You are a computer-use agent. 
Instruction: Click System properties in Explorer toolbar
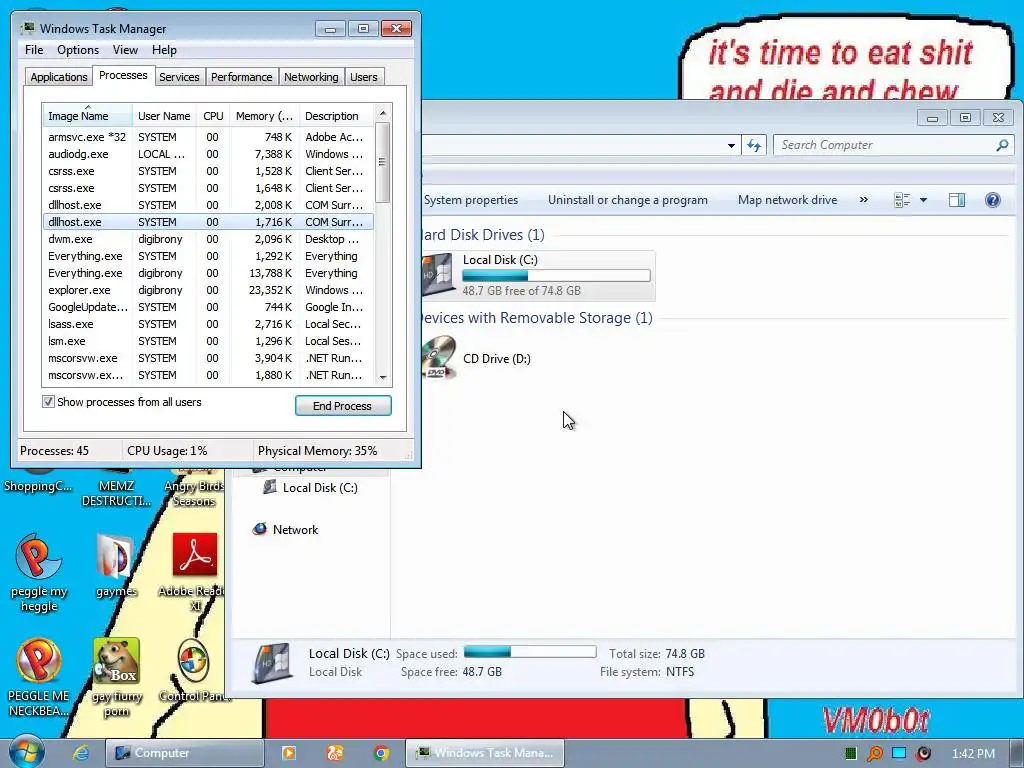pos(471,200)
